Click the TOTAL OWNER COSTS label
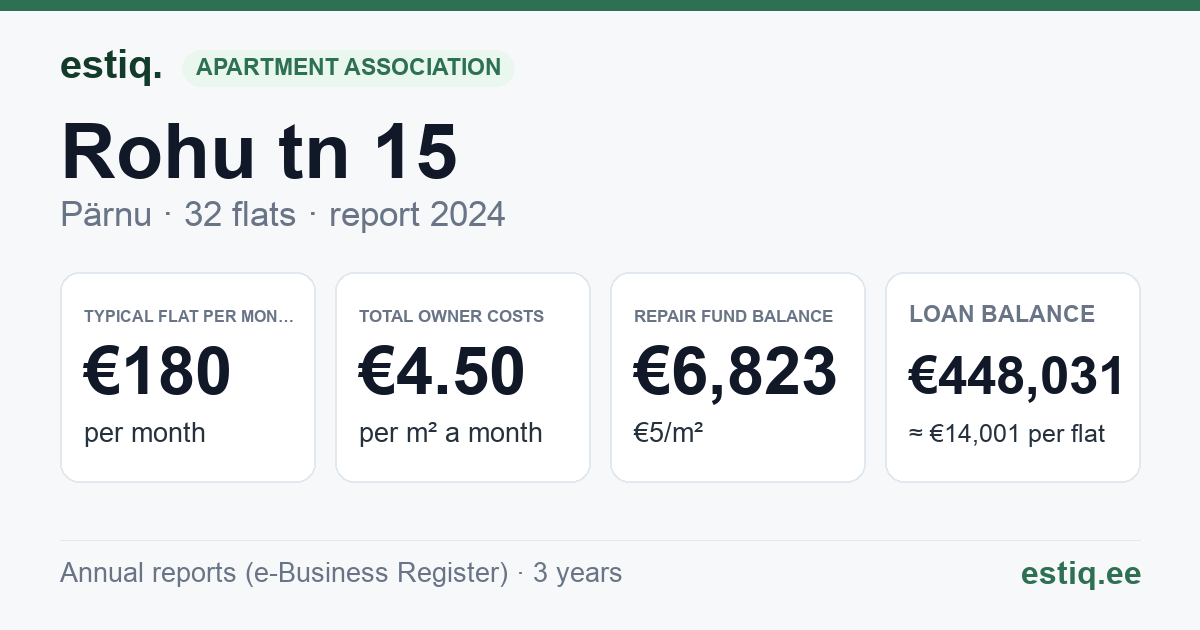The width and height of the screenshot is (1200, 630). pyautogui.click(x=451, y=316)
